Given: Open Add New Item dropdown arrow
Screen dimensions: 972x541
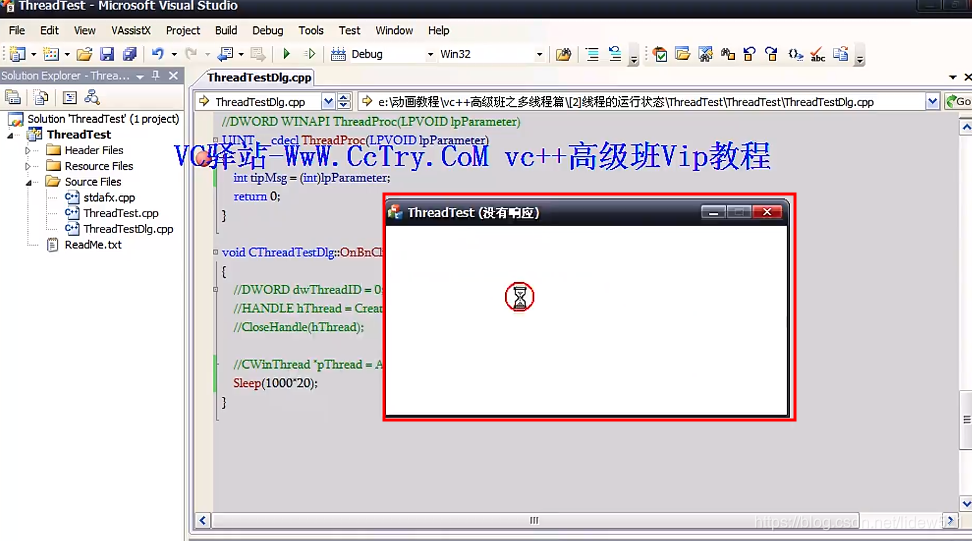Looking at the screenshot, I should click(x=67, y=55).
